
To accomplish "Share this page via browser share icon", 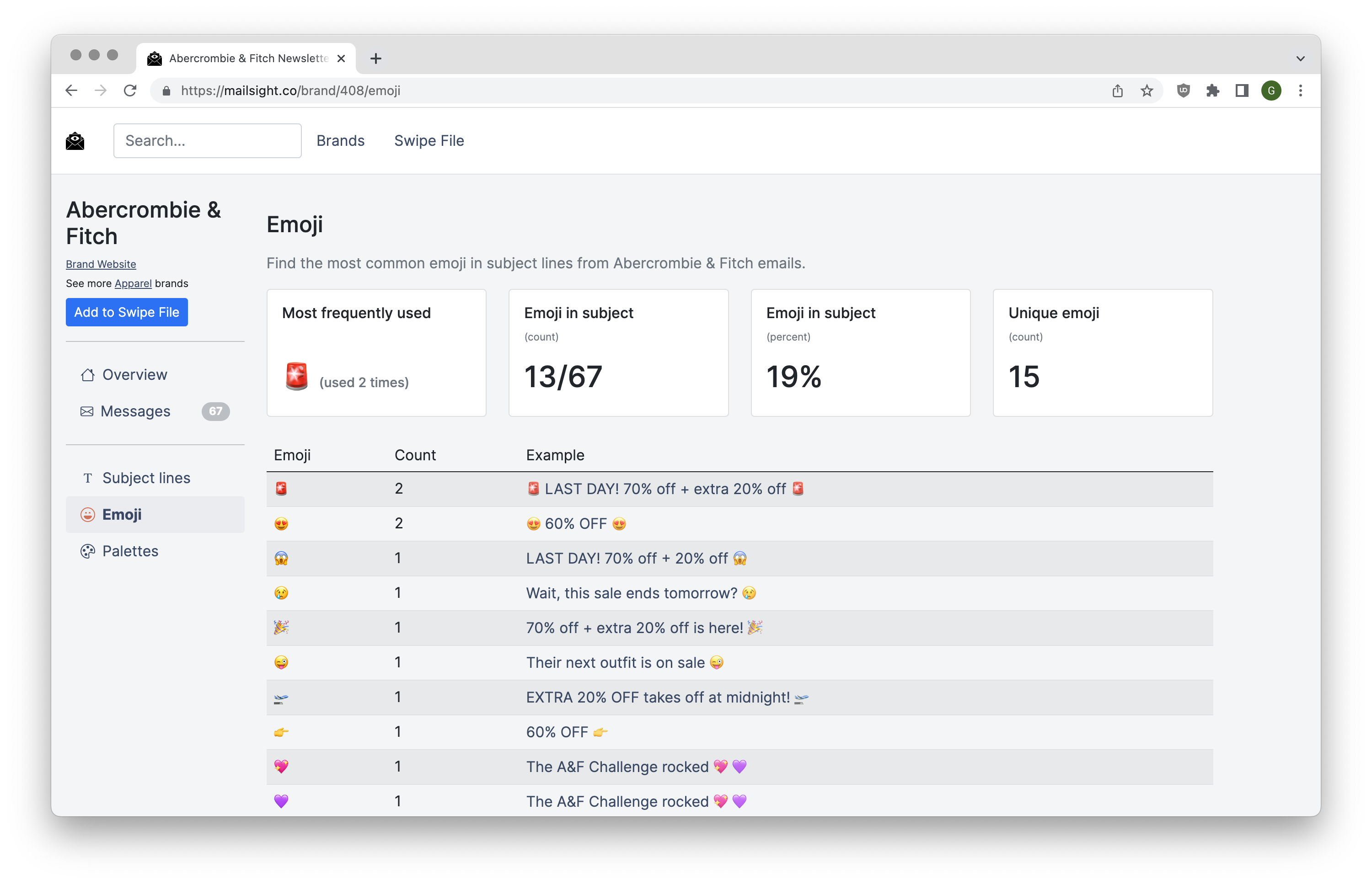I will [1117, 91].
